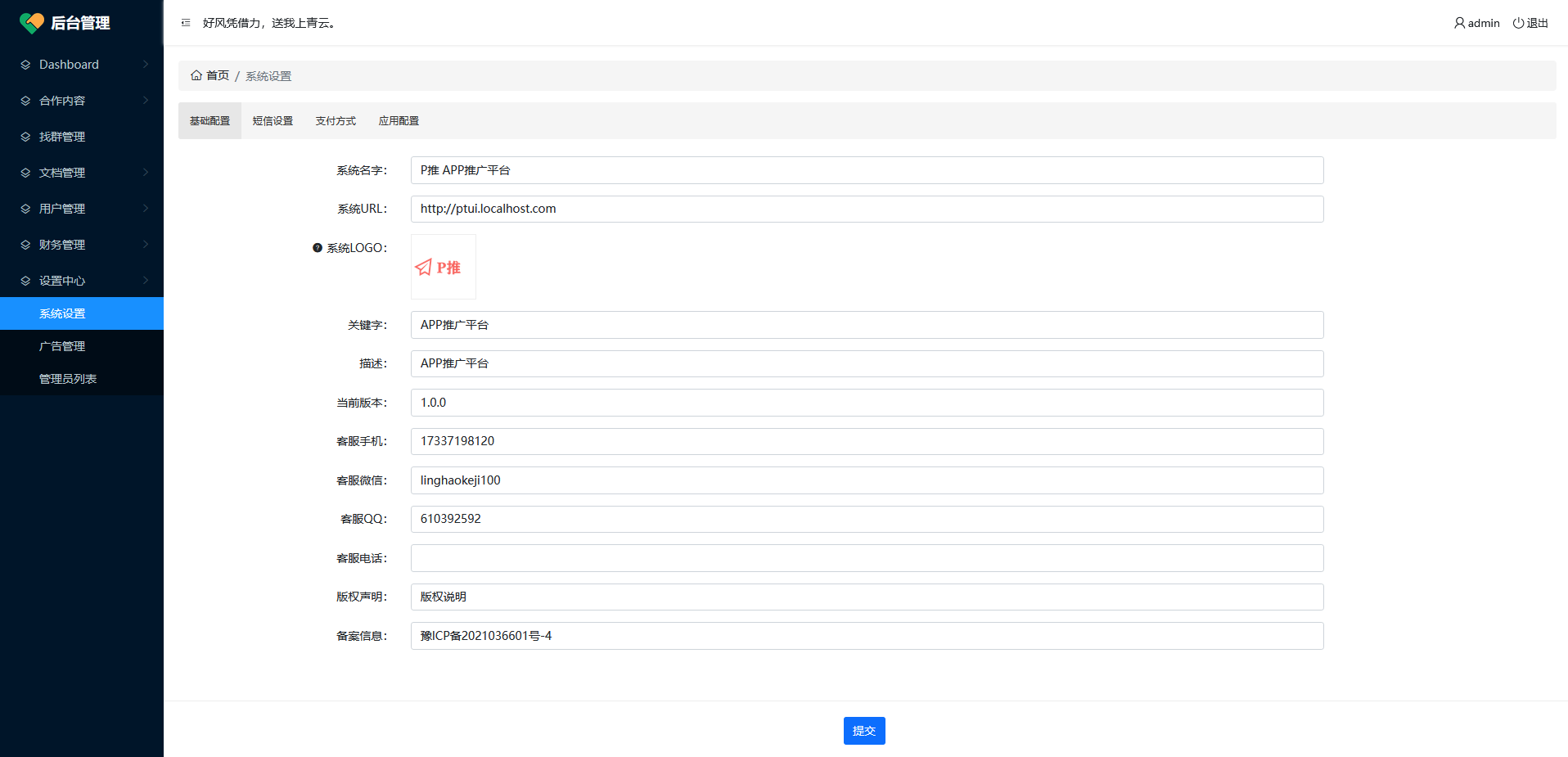Select the 应用配置 tab
1568x757 pixels.
point(399,121)
